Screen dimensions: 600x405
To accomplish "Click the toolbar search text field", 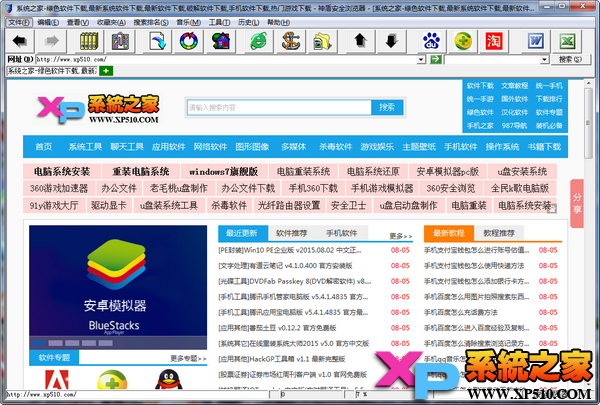I will click(x=492, y=59).
